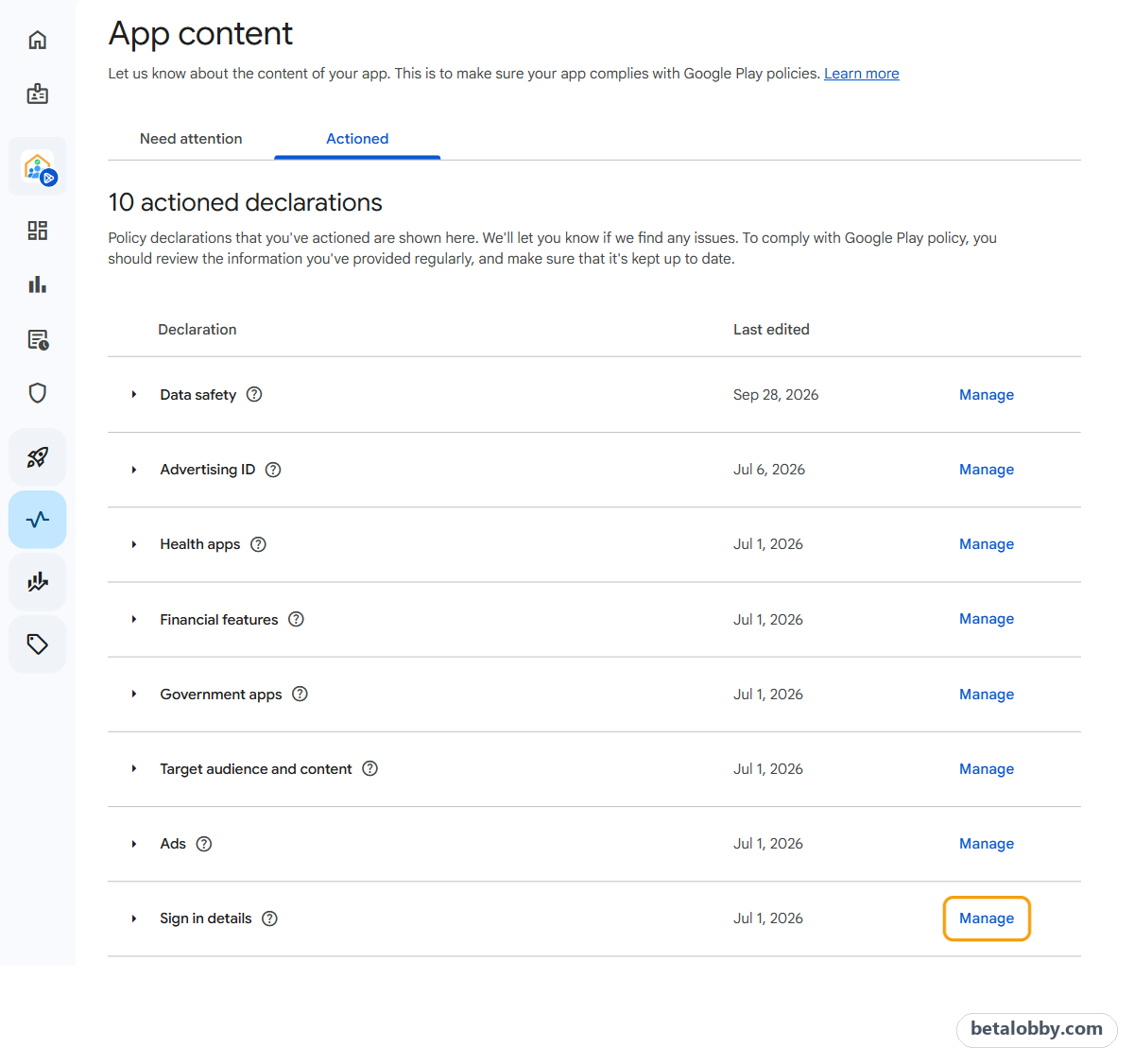Expand the Health apps row

click(134, 544)
